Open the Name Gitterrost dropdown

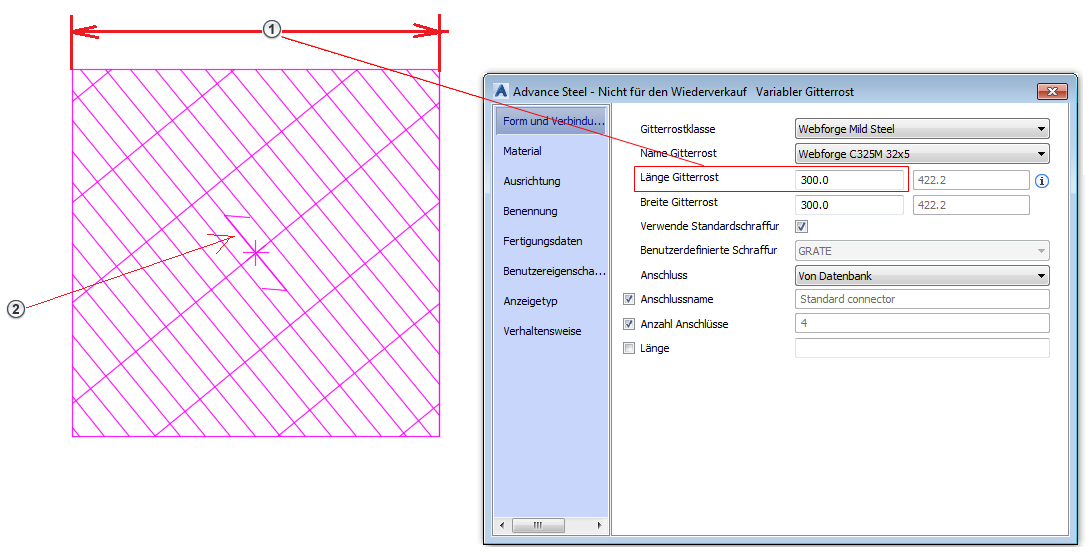click(922, 153)
